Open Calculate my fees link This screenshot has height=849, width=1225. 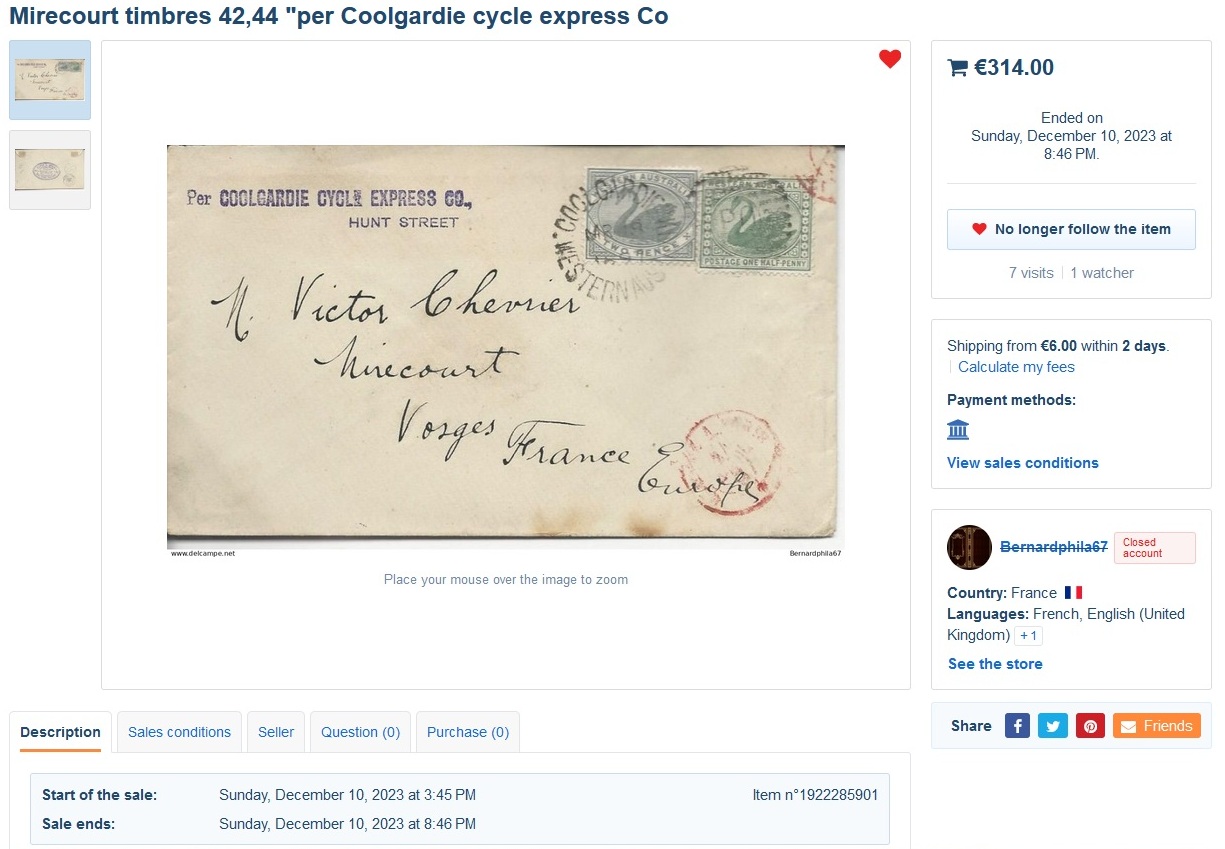point(1016,367)
